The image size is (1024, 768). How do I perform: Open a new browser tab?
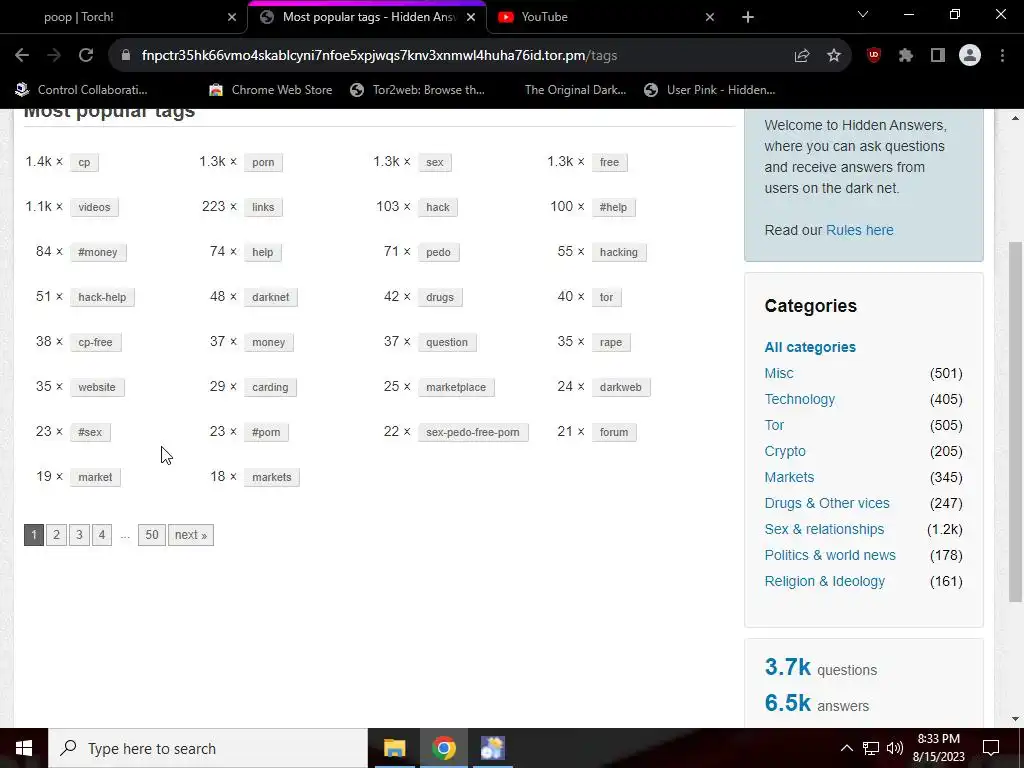click(x=748, y=17)
